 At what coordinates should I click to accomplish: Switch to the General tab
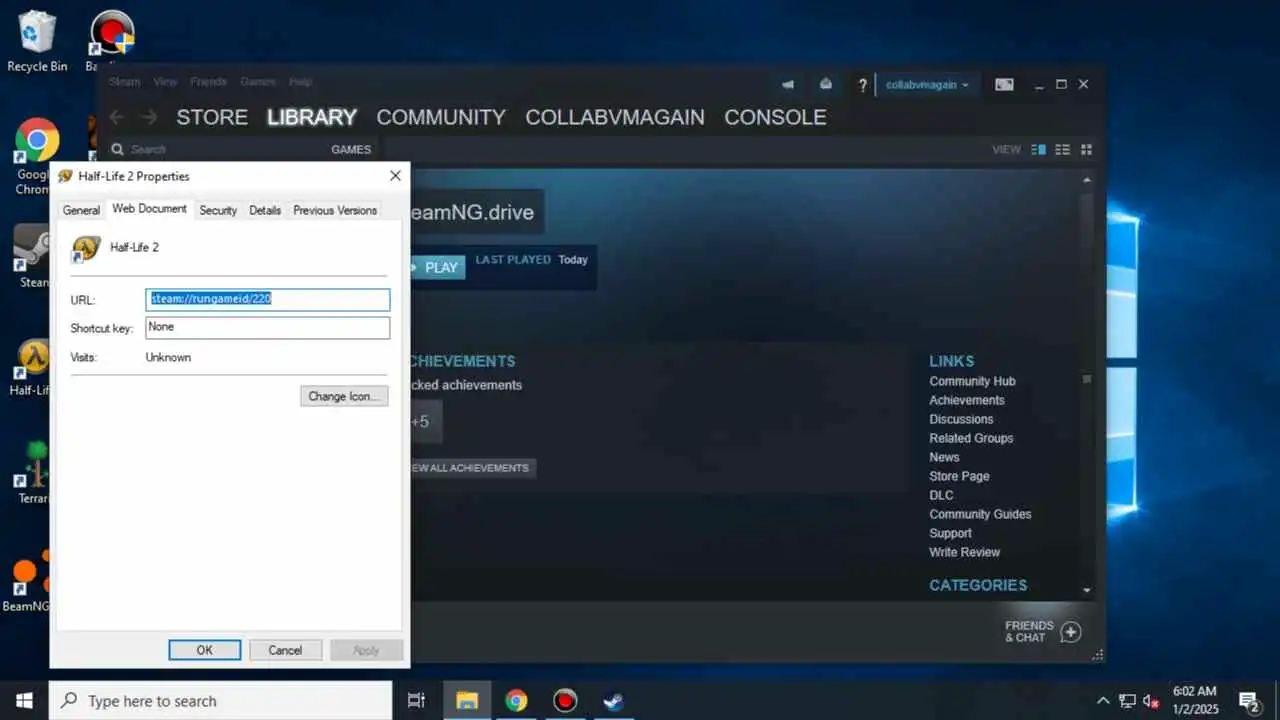tap(81, 210)
